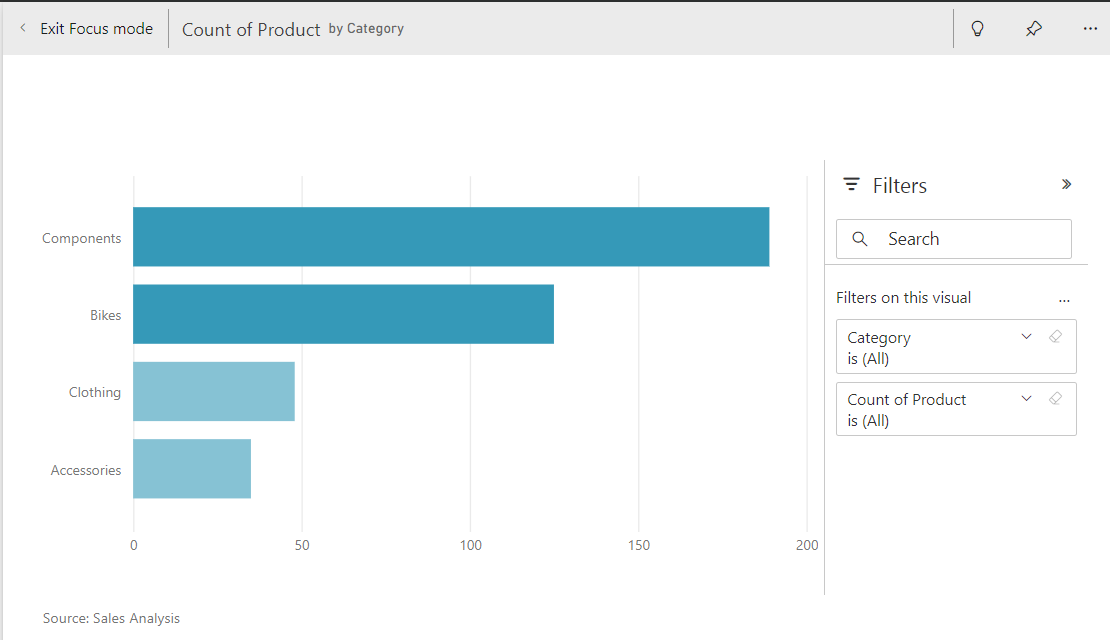Select the Category is (All) filter card

click(956, 347)
